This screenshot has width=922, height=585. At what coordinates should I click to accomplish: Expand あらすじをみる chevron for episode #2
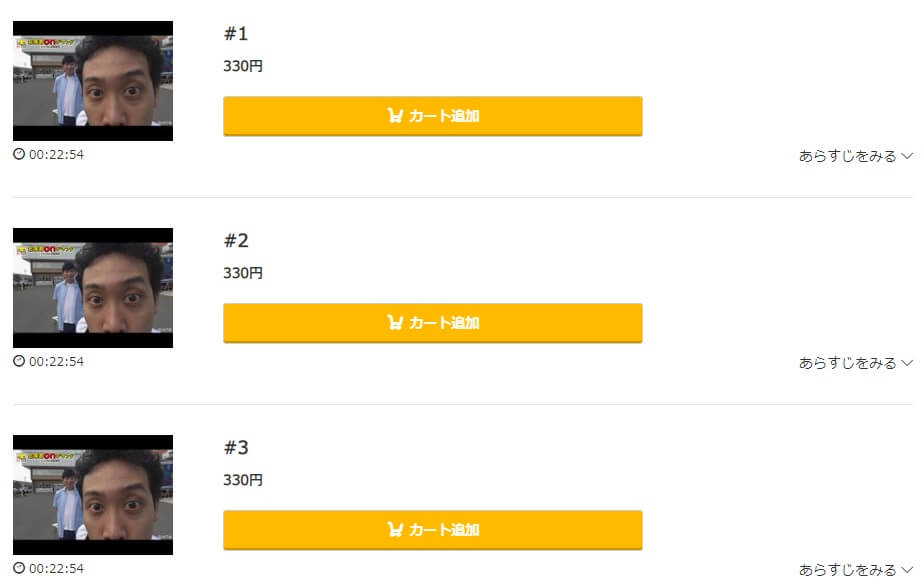907,363
